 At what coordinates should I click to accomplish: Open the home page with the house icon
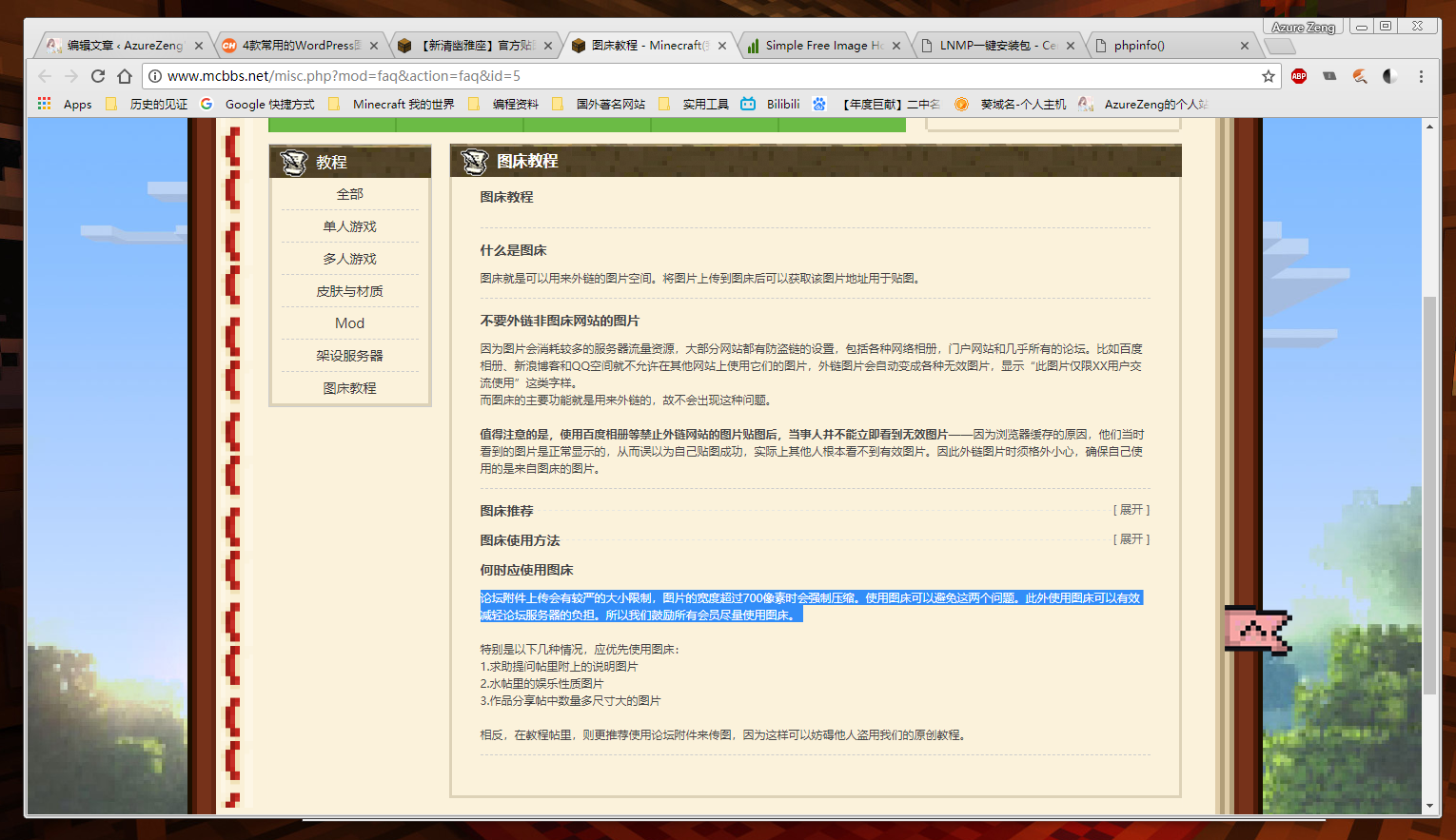click(x=125, y=76)
